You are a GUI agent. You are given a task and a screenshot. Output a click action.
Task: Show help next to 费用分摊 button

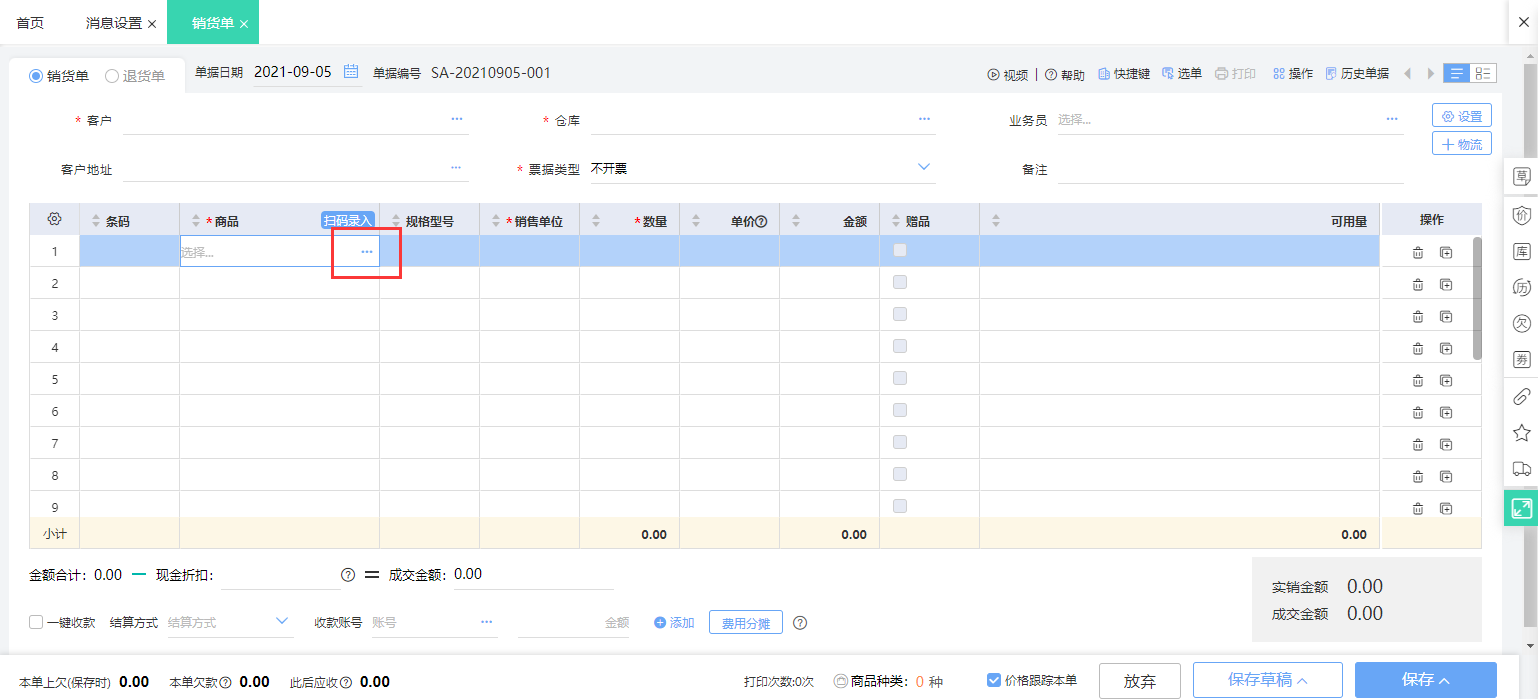pyautogui.click(x=800, y=623)
